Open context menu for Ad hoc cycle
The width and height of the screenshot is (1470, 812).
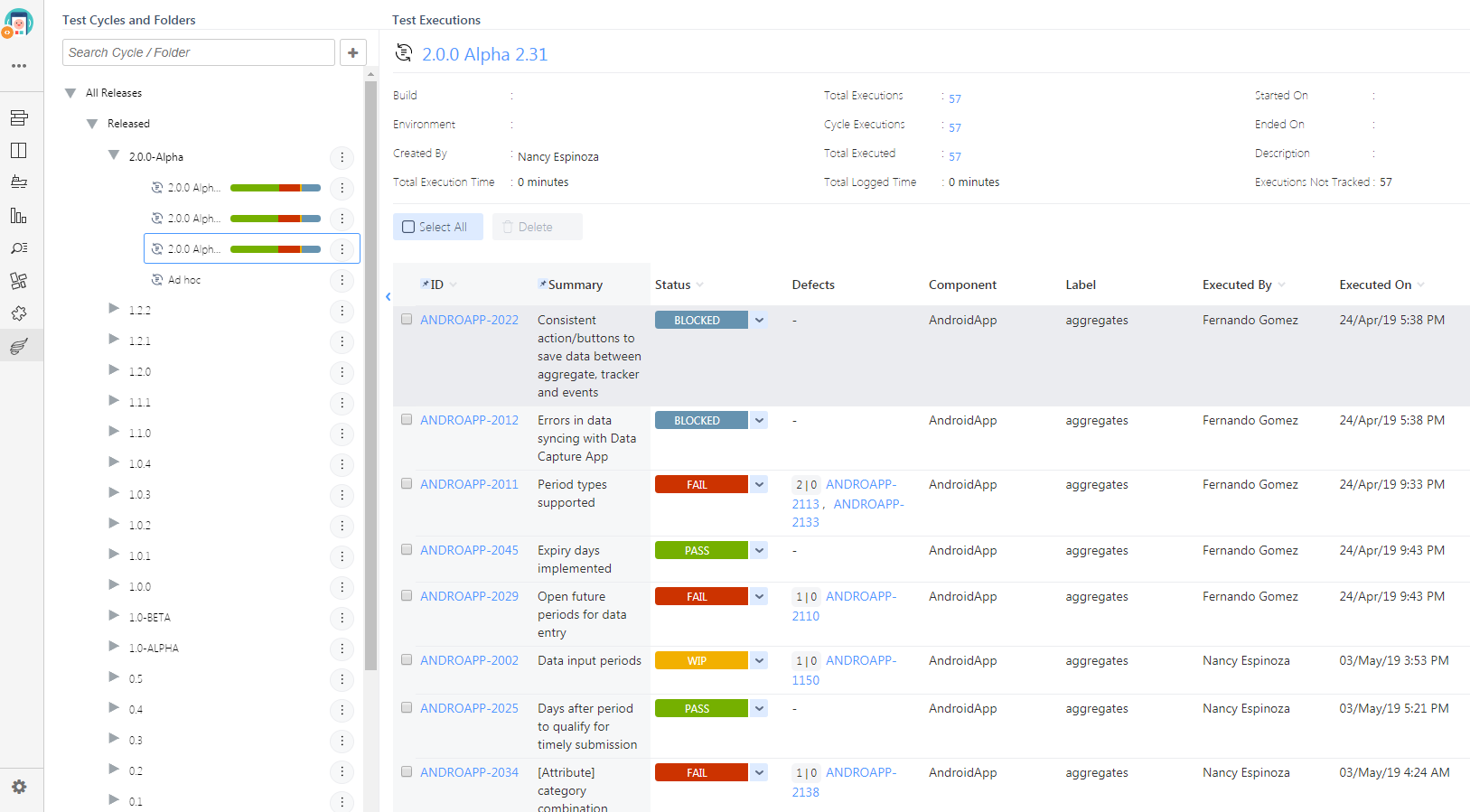coord(342,280)
